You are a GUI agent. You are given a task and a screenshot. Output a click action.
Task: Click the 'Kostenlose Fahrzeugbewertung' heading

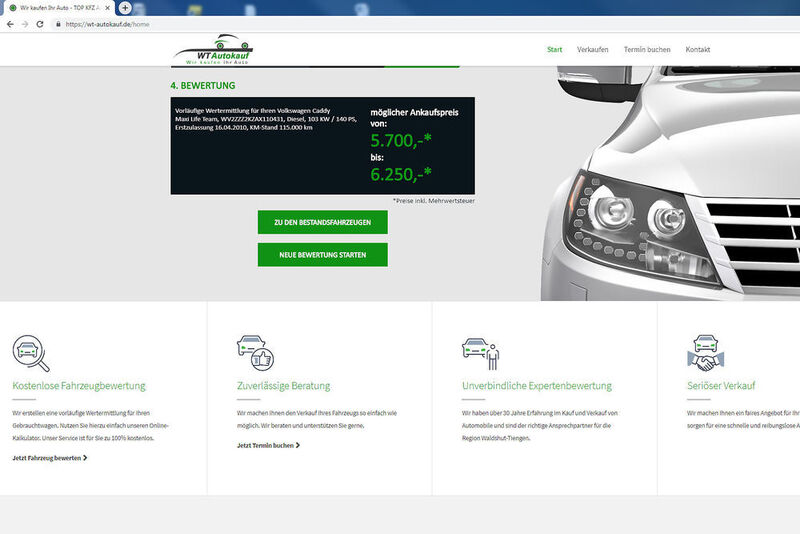[79, 386]
